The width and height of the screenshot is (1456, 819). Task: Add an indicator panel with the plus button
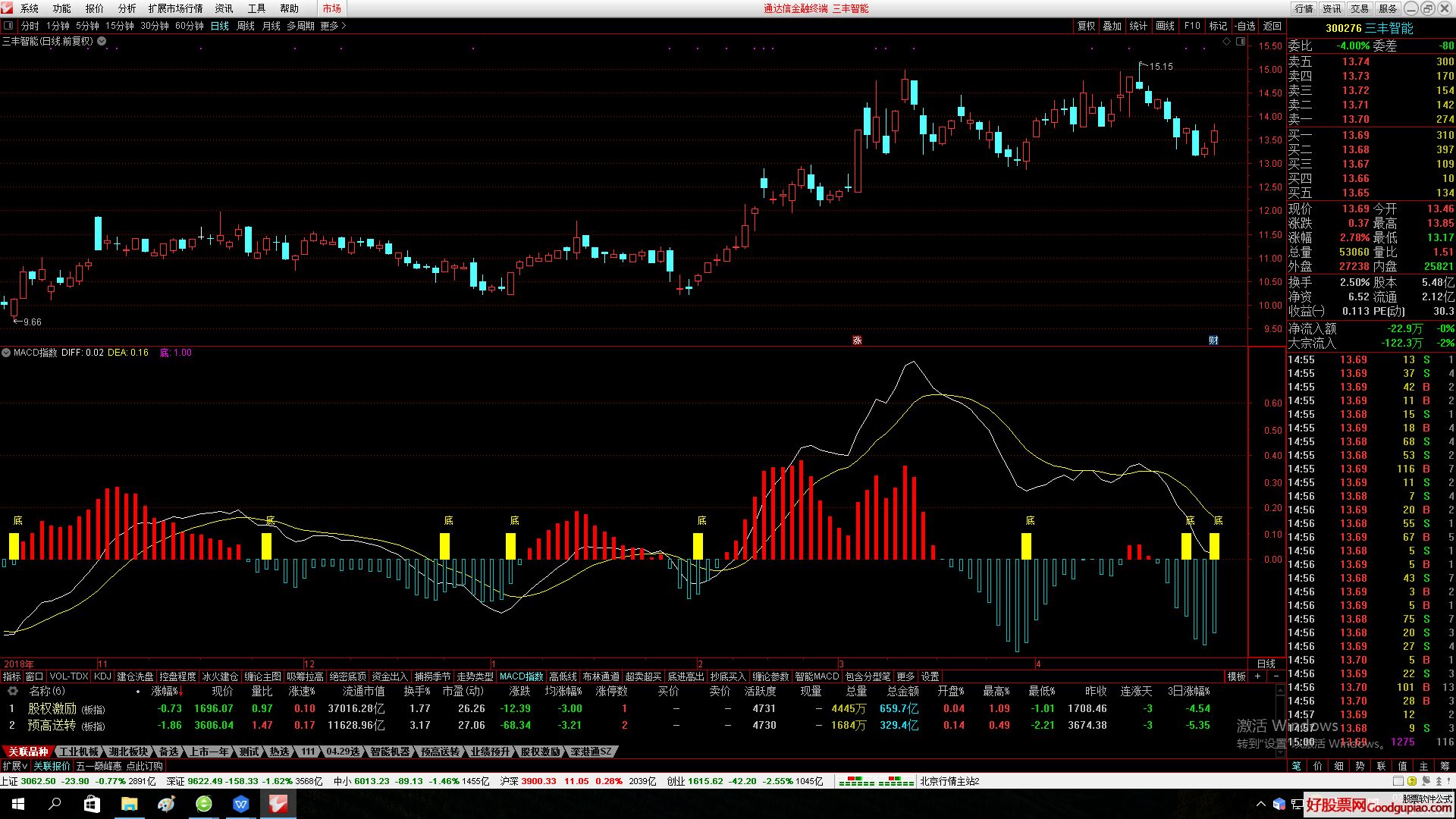click(x=1257, y=676)
